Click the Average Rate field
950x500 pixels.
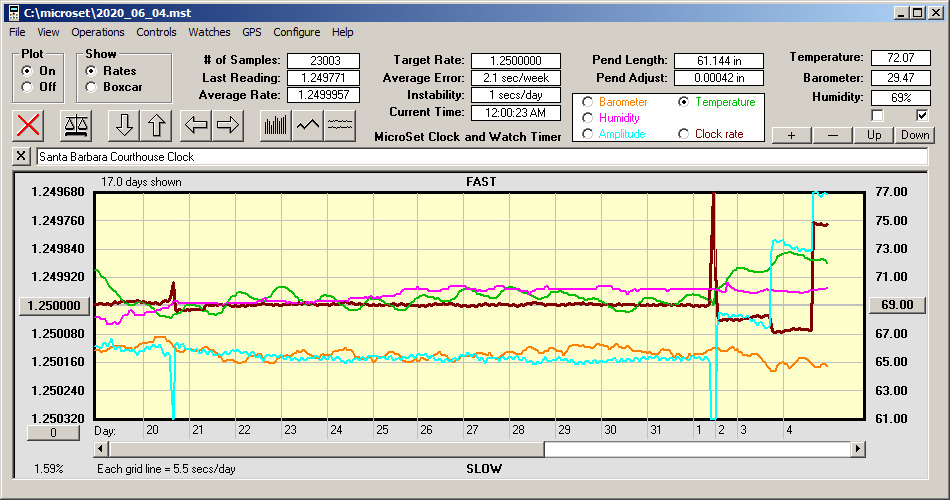pos(324,95)
